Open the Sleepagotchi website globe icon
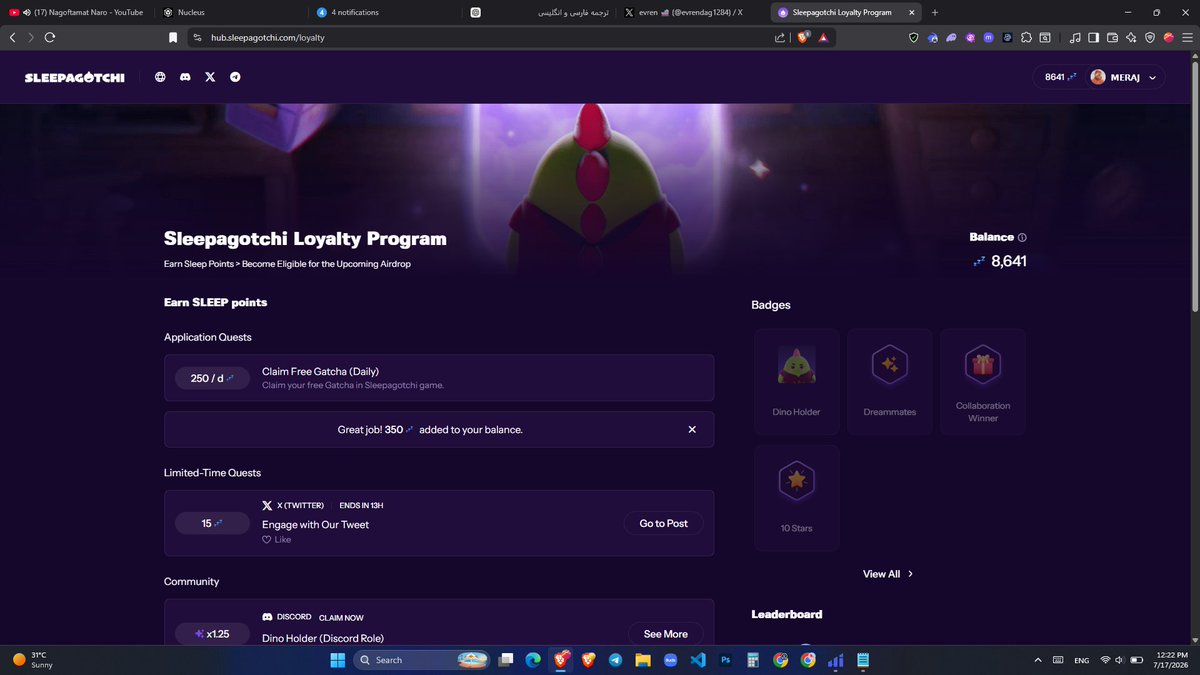Viewport: 1200px width, 675px height. 160,77
